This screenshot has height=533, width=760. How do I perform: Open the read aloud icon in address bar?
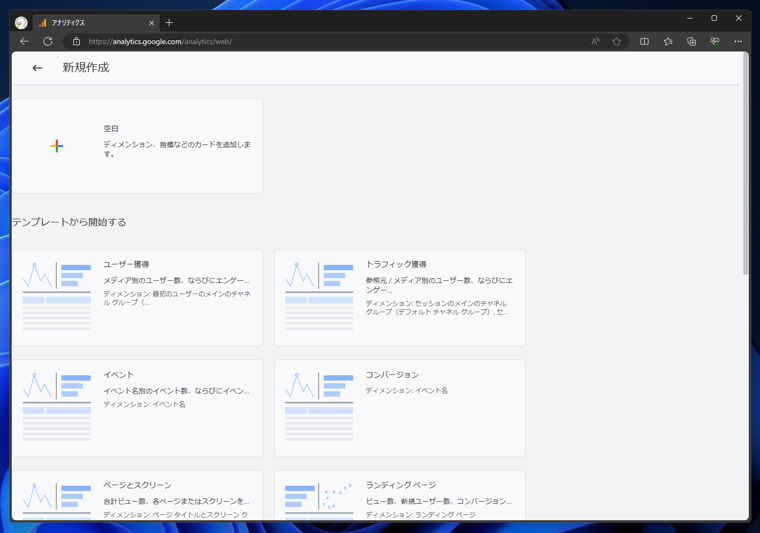coord(595,42)
